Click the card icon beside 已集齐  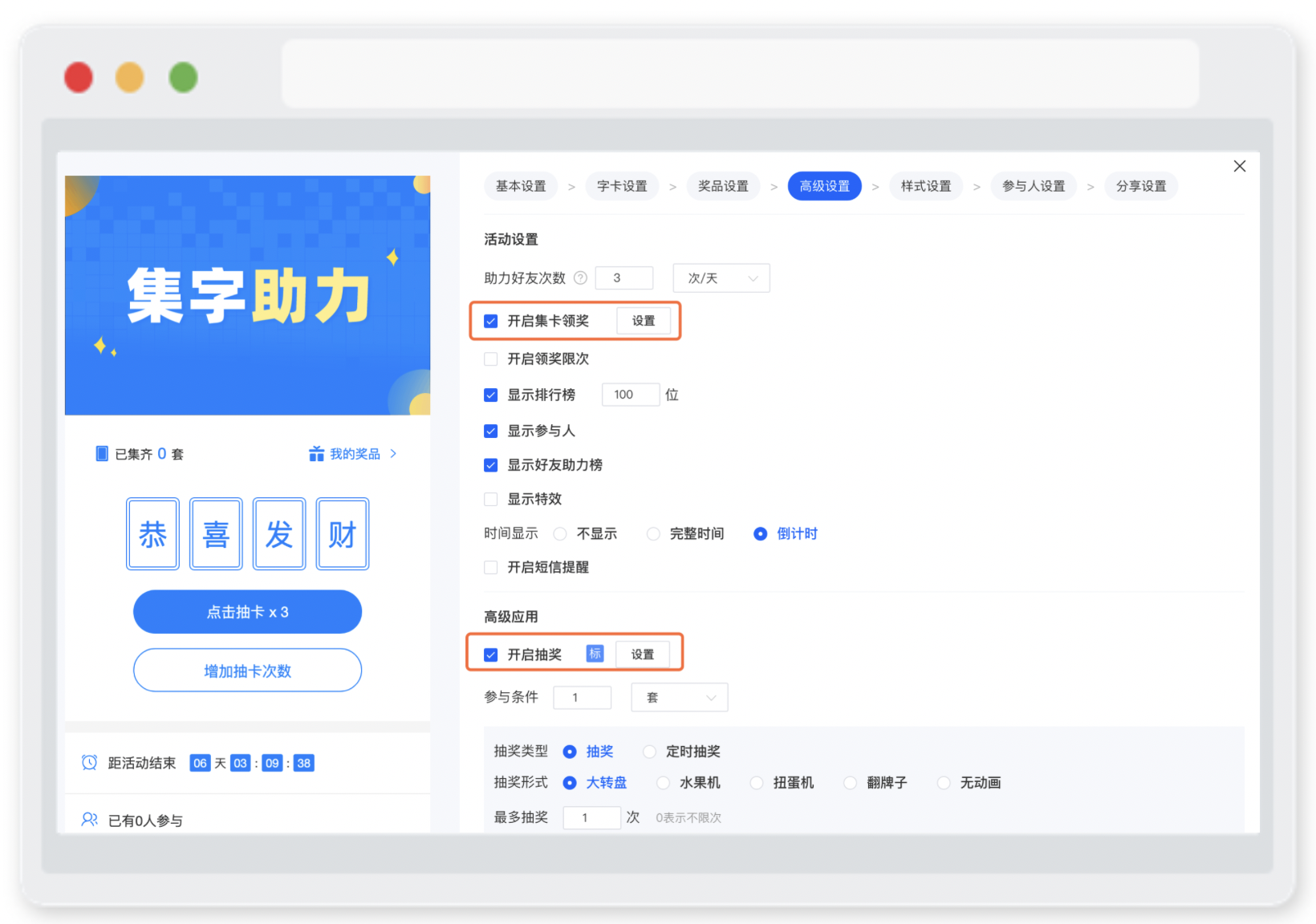102,454
